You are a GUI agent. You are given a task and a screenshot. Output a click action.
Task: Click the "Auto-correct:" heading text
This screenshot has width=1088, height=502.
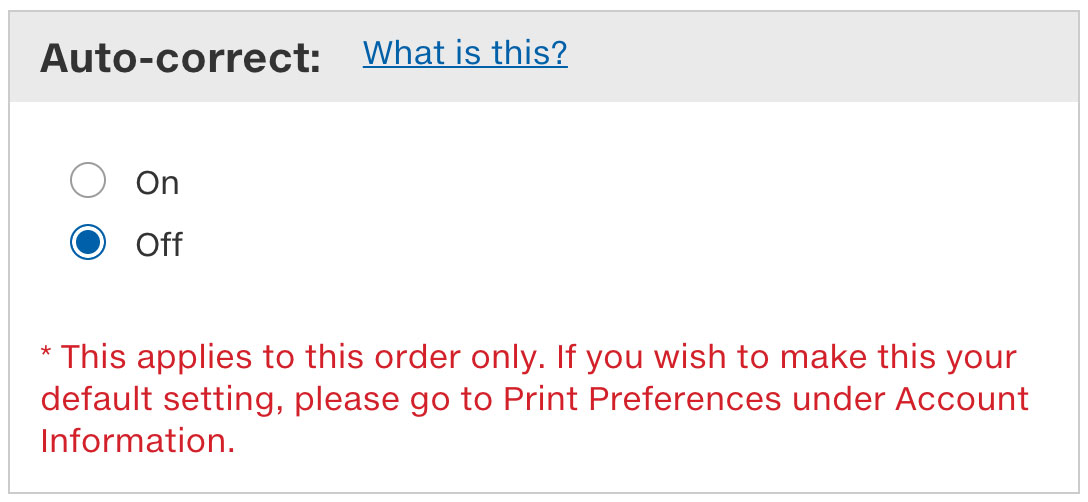(x=180, y=59)
